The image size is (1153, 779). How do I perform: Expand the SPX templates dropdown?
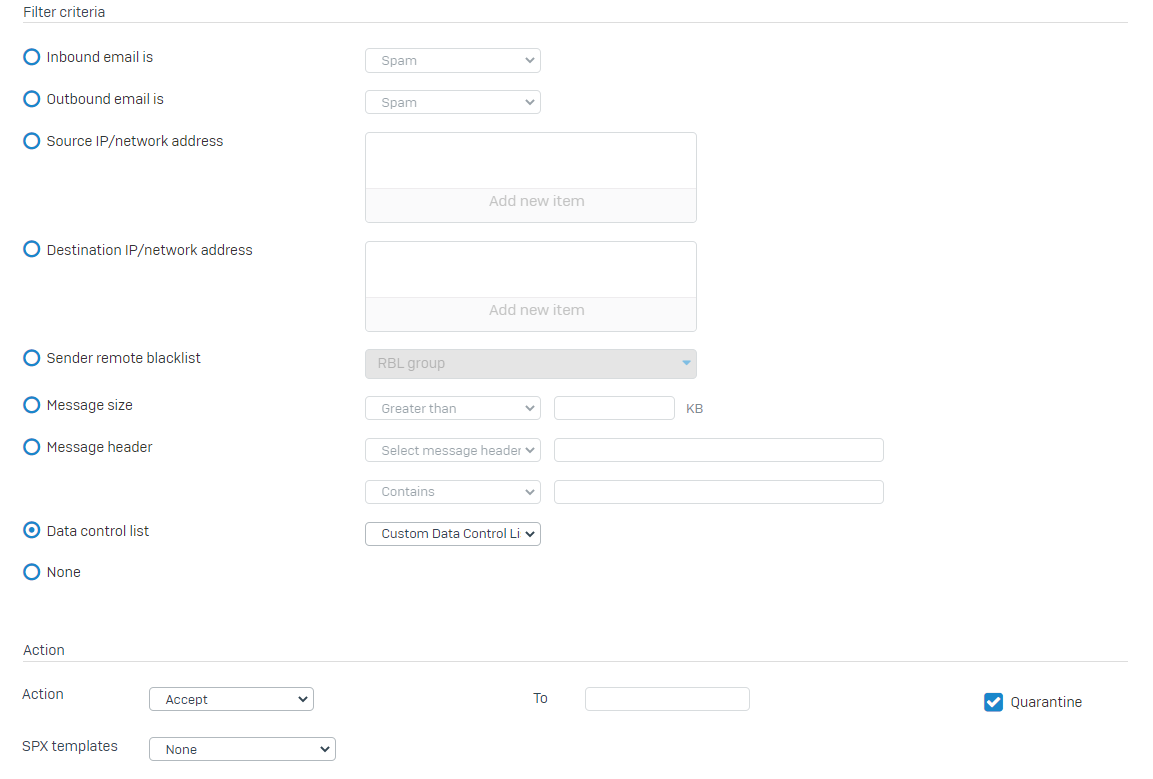click(242, 749)
